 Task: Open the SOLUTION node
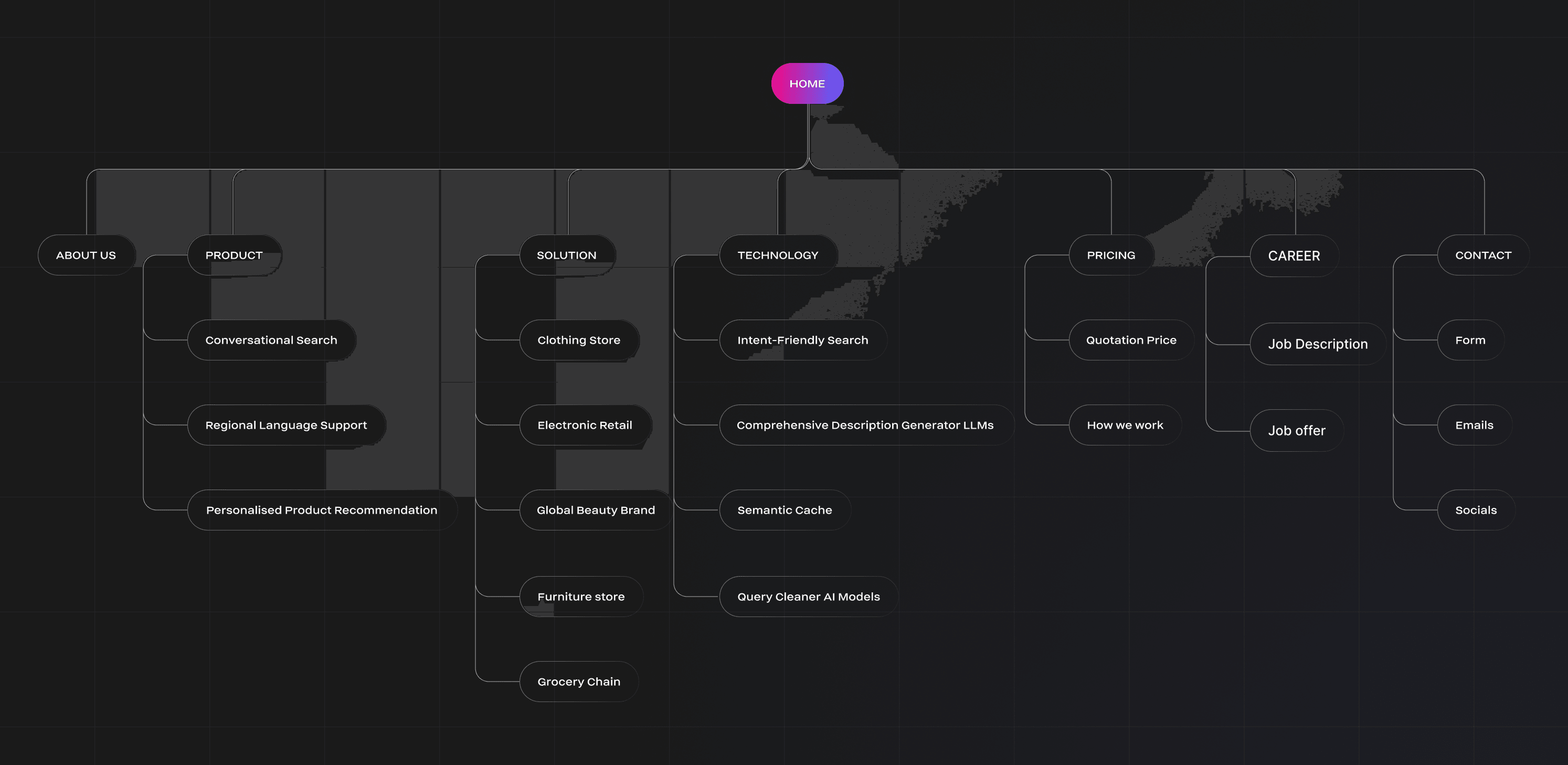[x=566, y=255]
